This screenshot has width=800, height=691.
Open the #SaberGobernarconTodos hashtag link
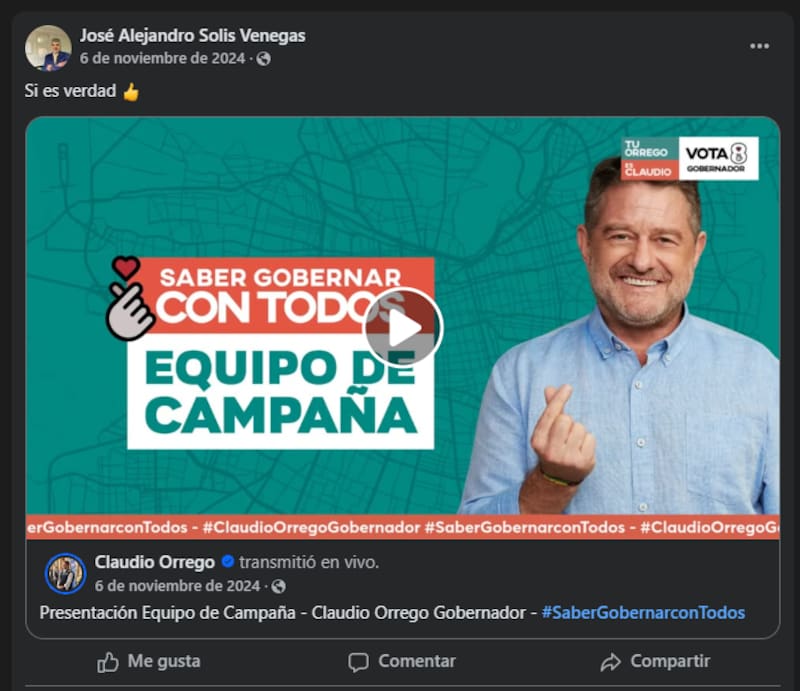pos(643,612)
